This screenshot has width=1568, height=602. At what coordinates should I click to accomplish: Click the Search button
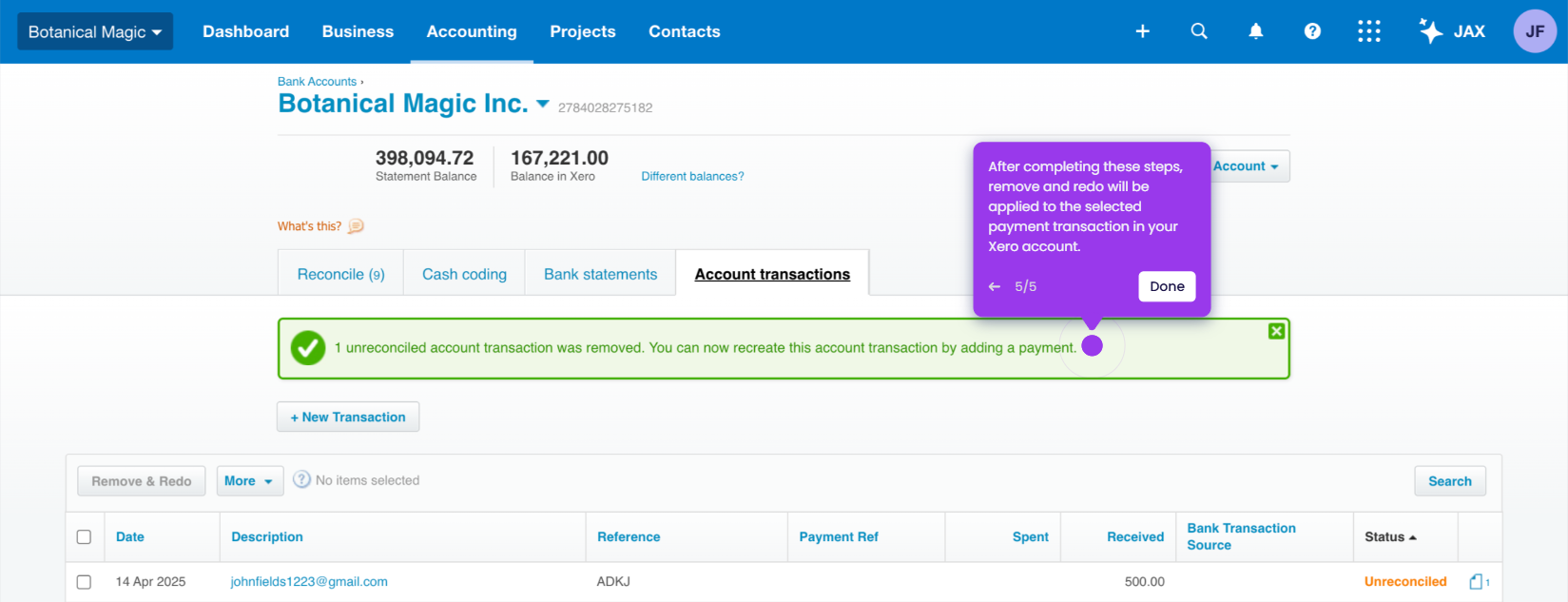click(1449, 481)
